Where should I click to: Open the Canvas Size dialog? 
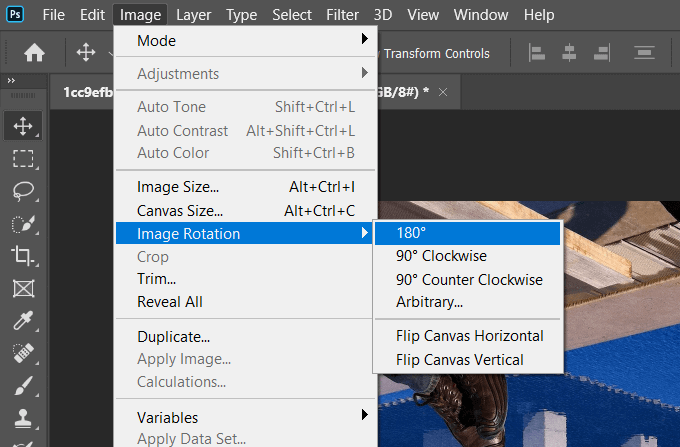[180, 210]
